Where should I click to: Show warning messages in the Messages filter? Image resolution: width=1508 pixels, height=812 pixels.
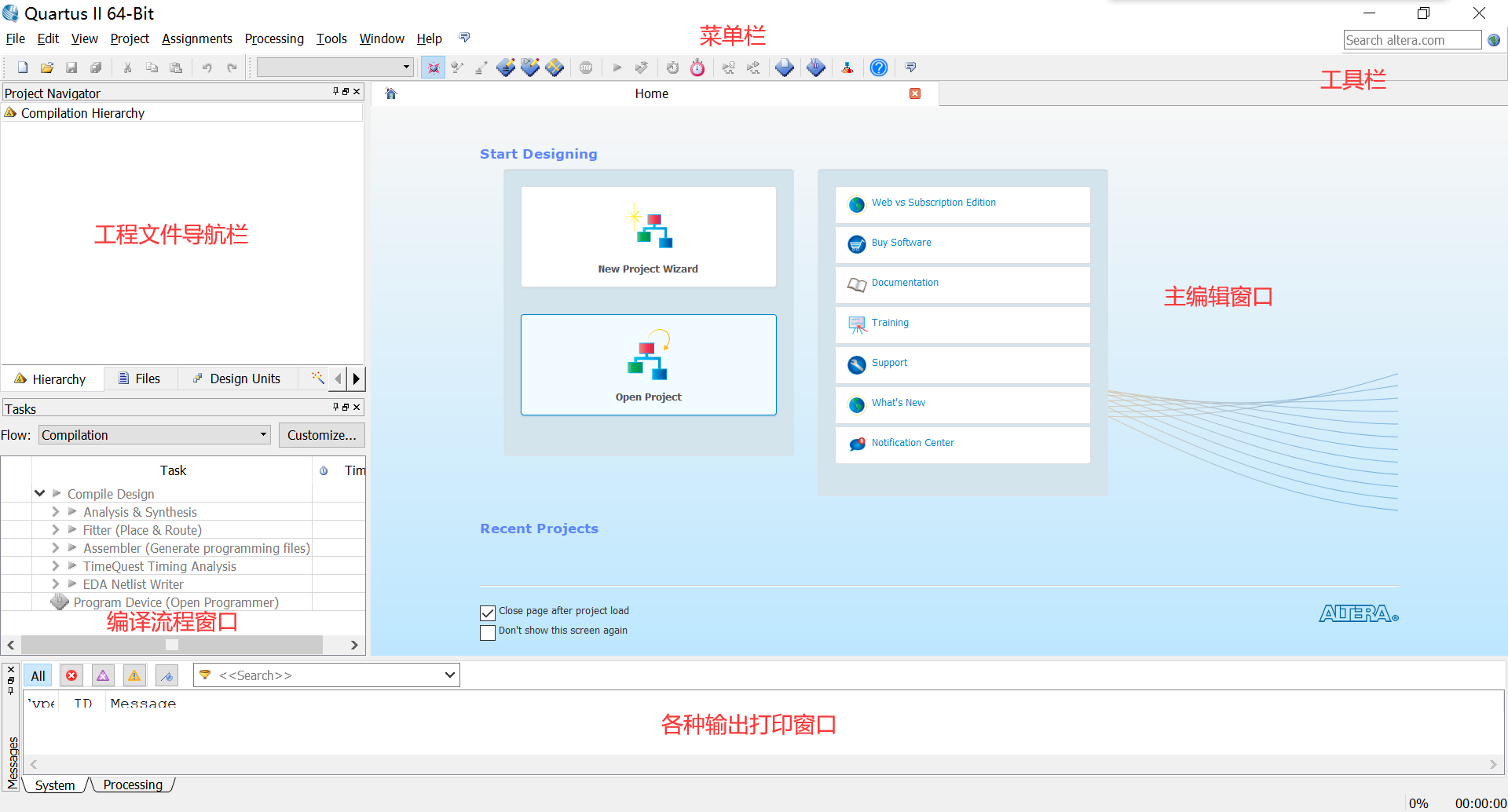(x=134, y=675)
